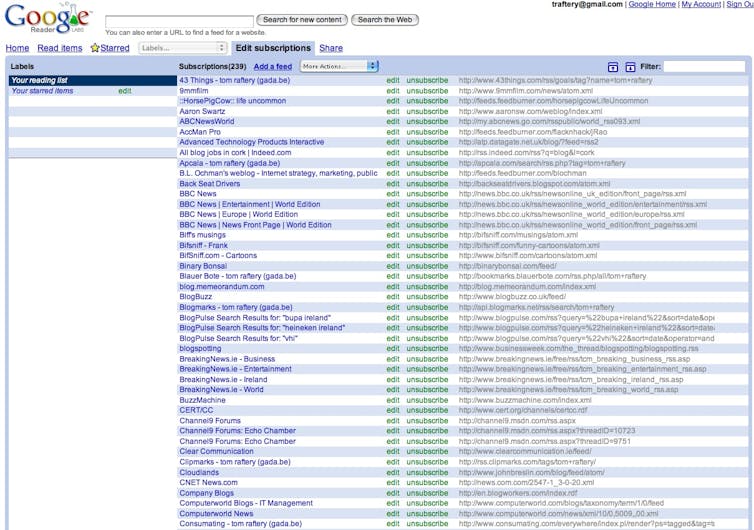754x530 pixels.
Task: Open BreakingNews.ie - Business feed
Action: click(x=227, y=359)
